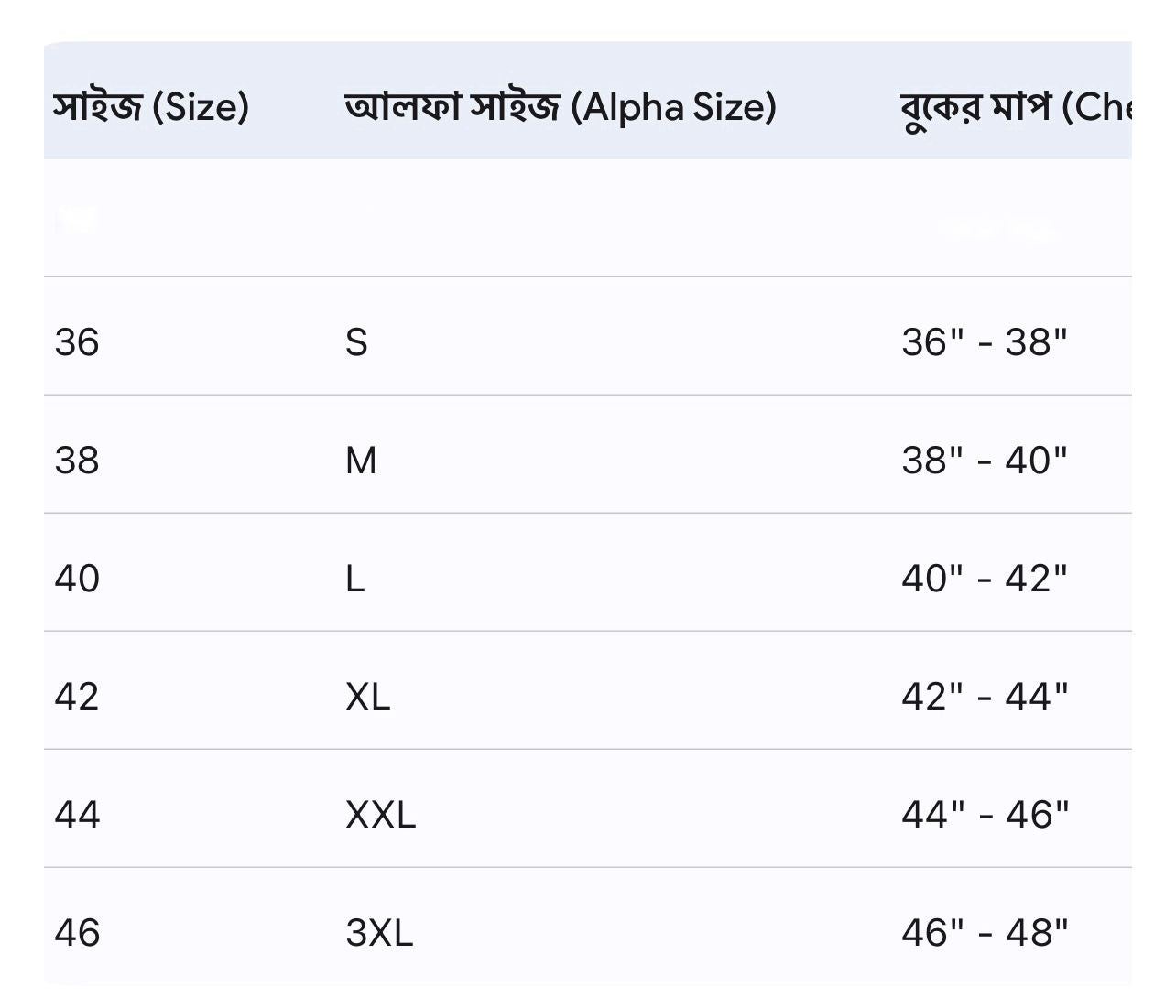Pick the XXL alpha size cell
Screen dimensions: 1176x1008
coord(381,815)
